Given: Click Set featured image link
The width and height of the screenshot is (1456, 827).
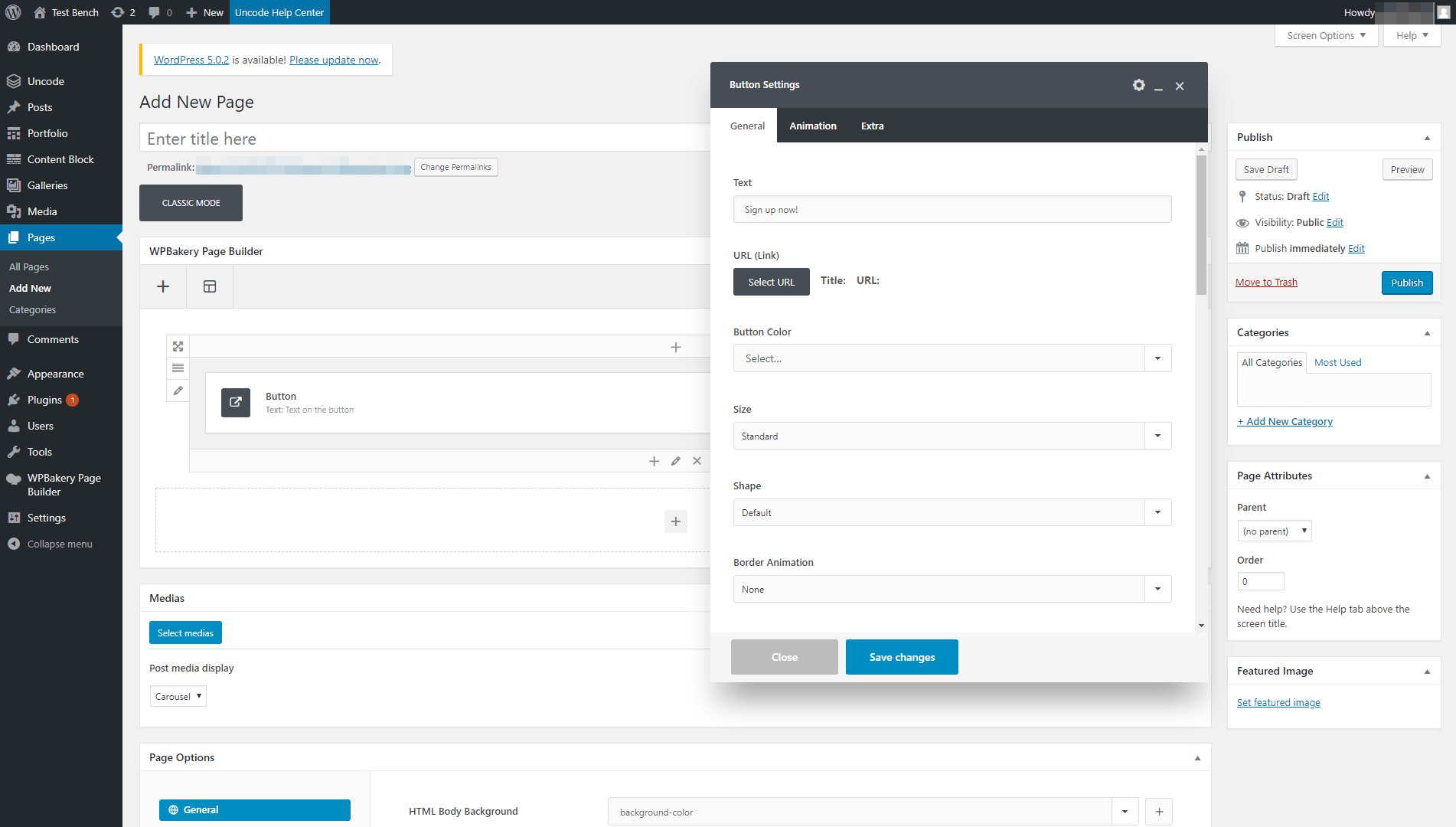Looking at the screenshot, I should tap(1278, 703).
